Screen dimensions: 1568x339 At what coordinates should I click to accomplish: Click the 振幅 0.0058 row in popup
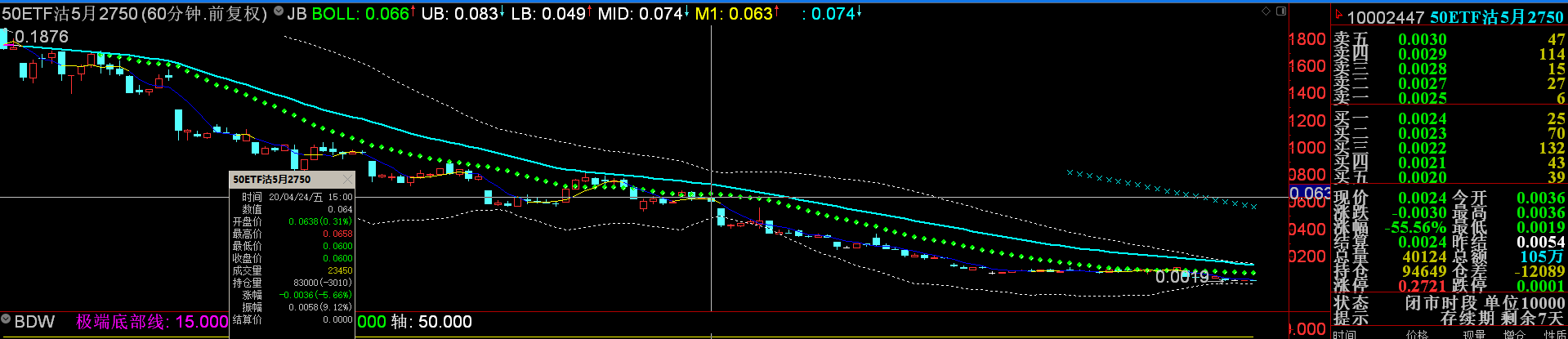[x=293, y=307]
